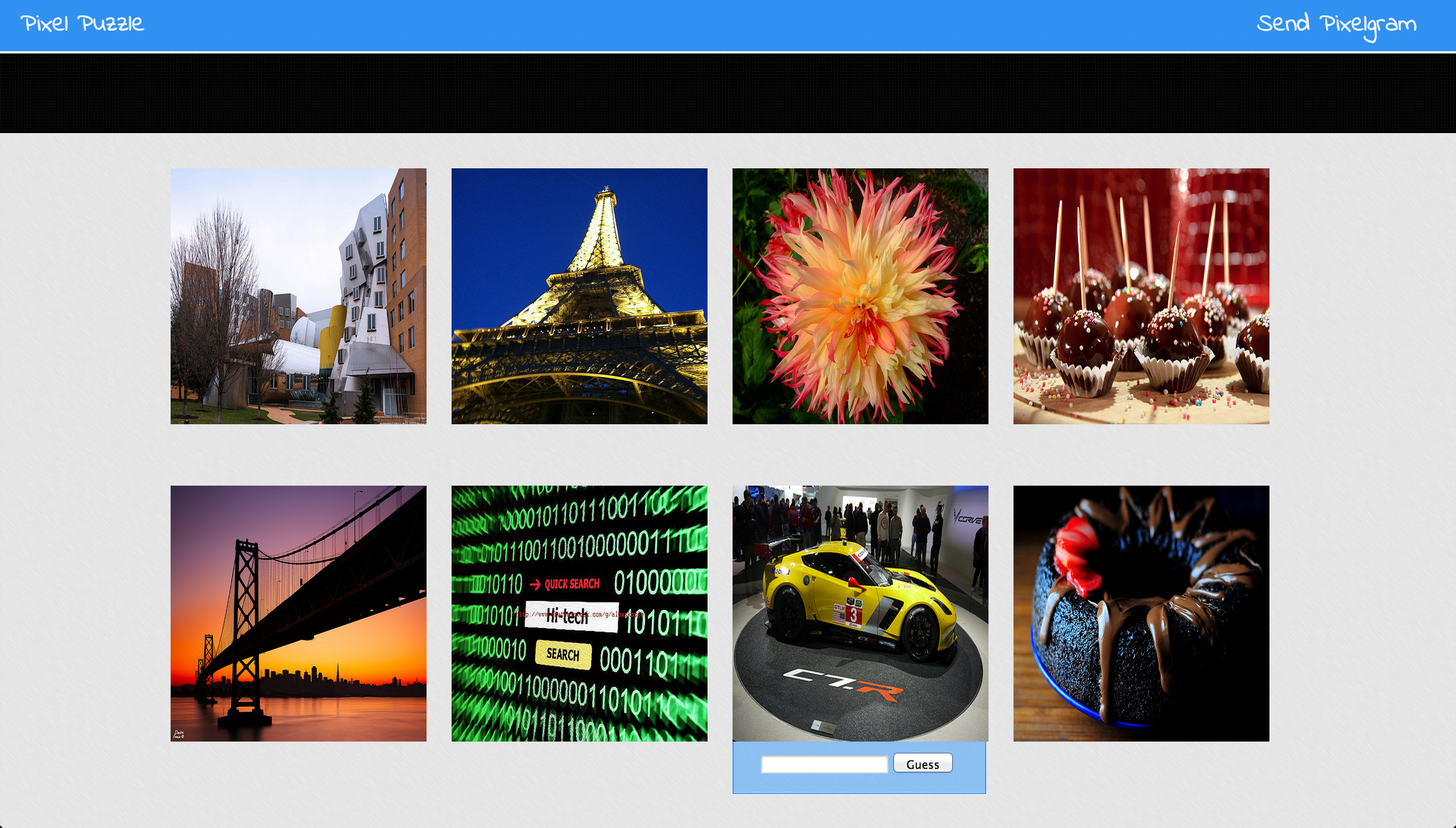Click the white Hi-tech label in binary image
The image size is (1456, 828).
pos(571,616)
